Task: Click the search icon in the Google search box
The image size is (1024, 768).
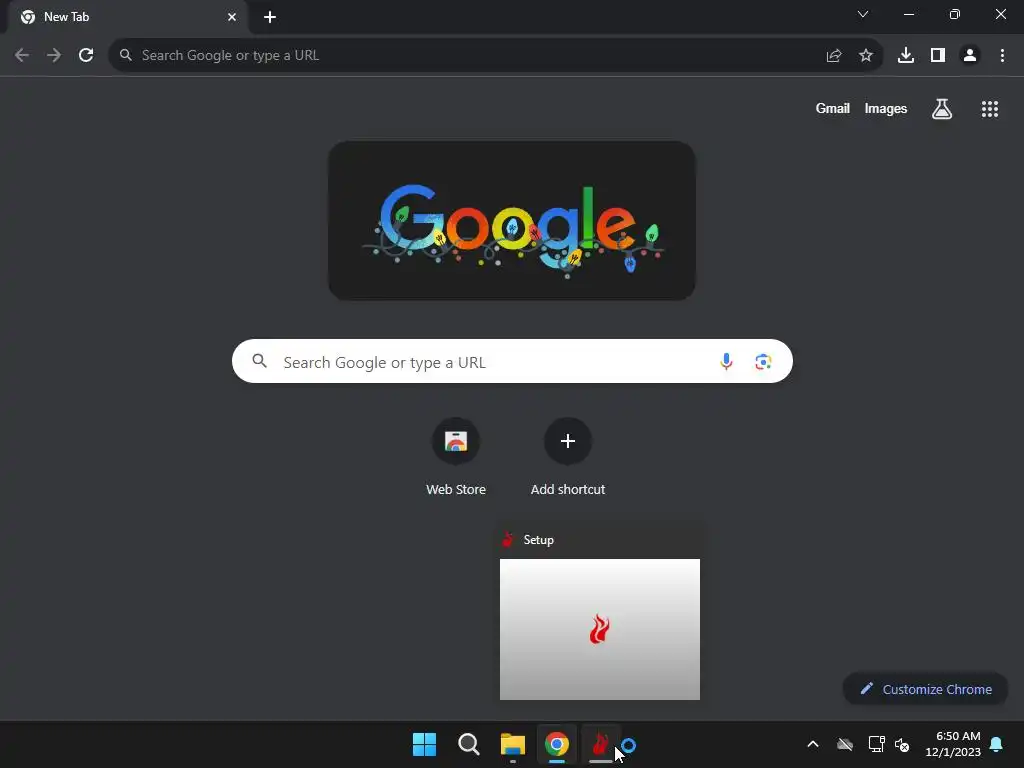Action: pyautogui.click(x=259, y=360)
